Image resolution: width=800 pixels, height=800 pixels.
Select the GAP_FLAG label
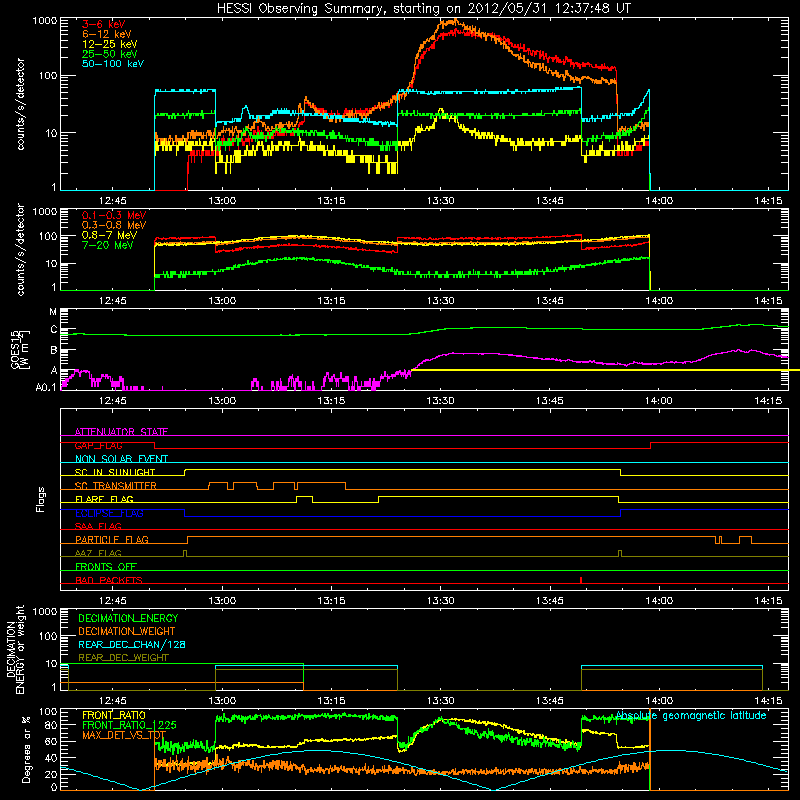click(x=98, y=445)
